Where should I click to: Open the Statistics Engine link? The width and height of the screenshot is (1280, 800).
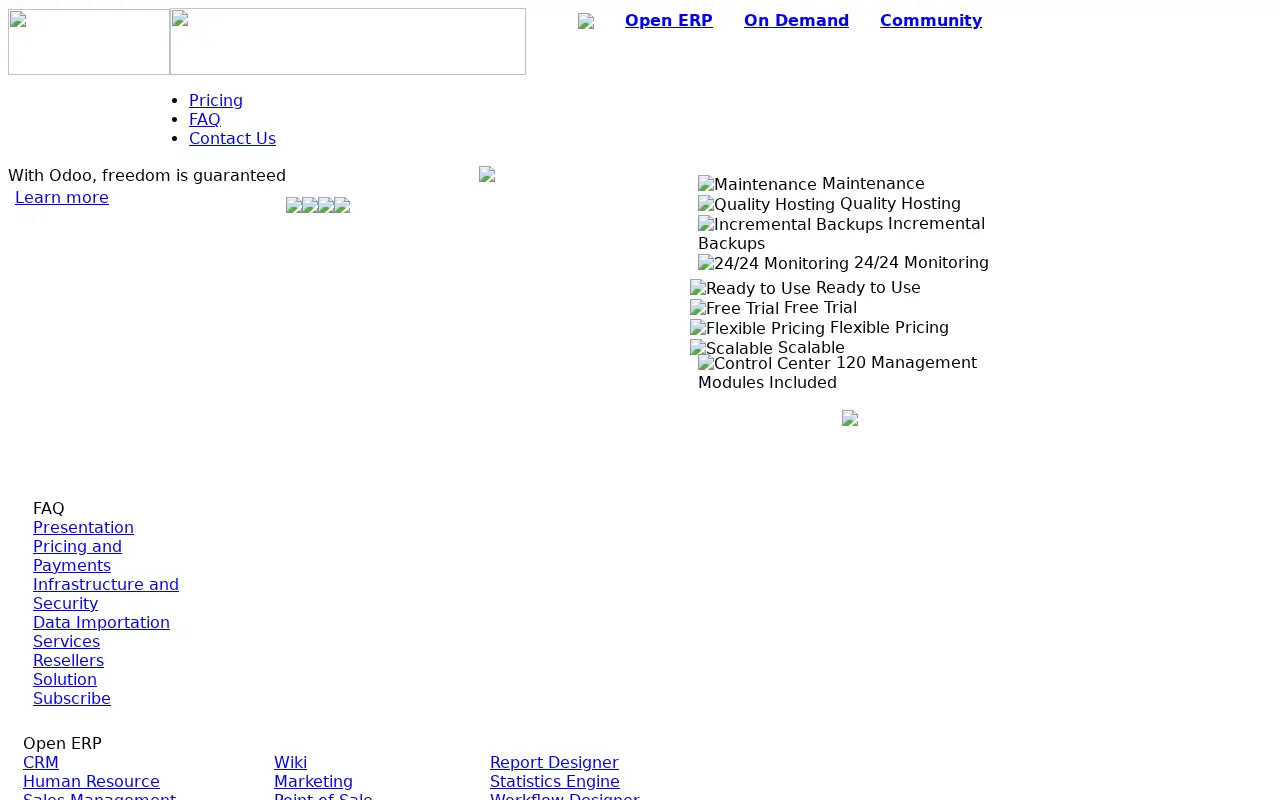[555, 781]
